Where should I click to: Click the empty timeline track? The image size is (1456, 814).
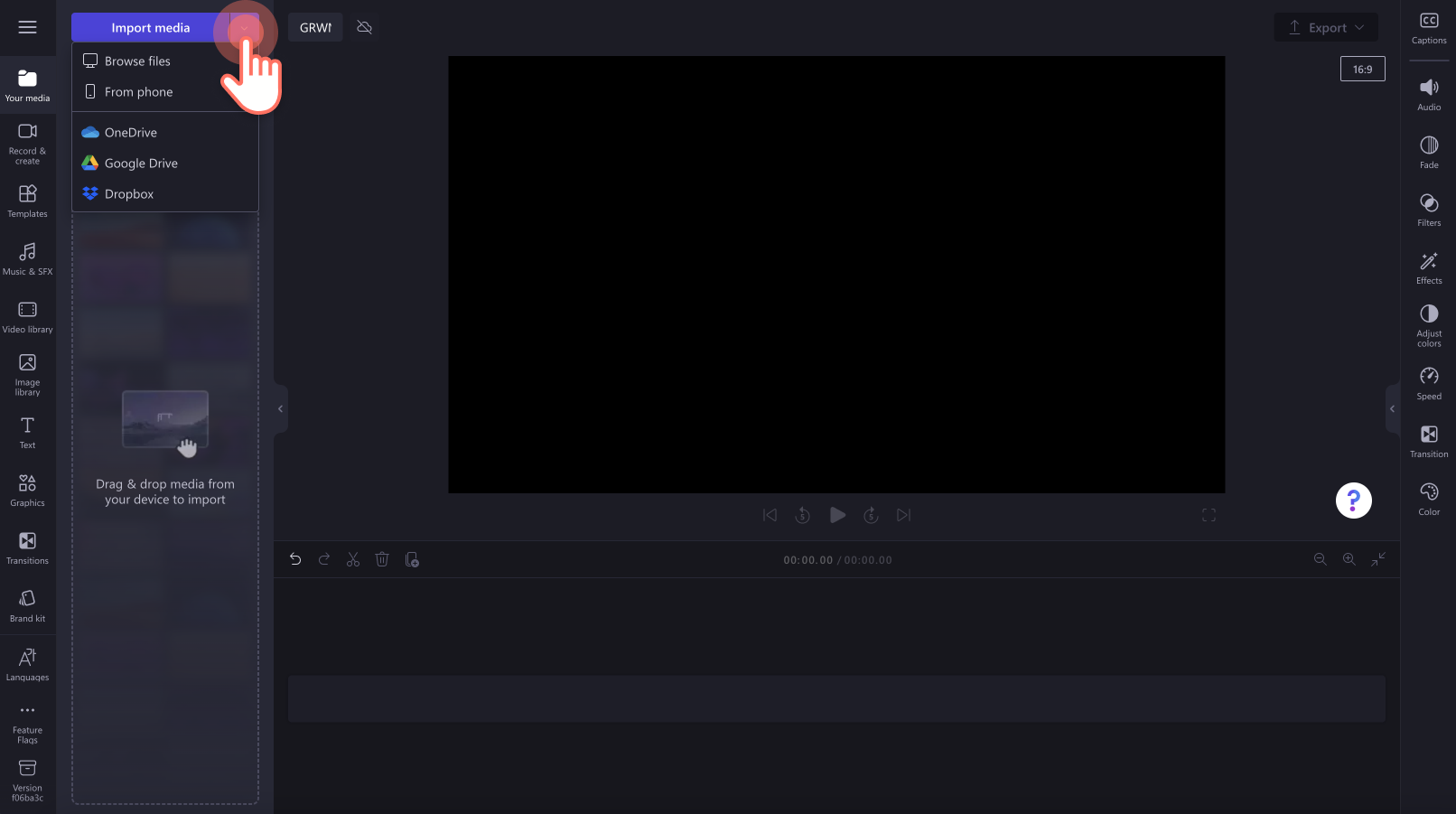coord(836,698)
